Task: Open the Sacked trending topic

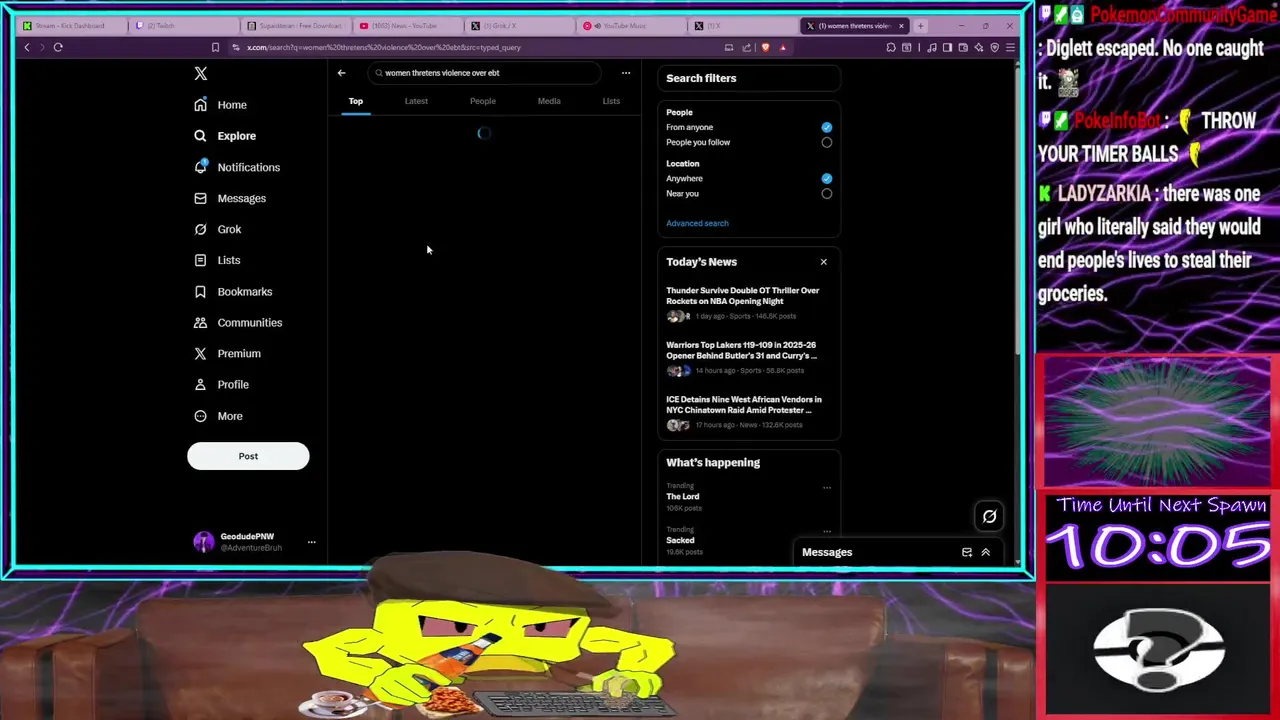Action: point(680,540)
